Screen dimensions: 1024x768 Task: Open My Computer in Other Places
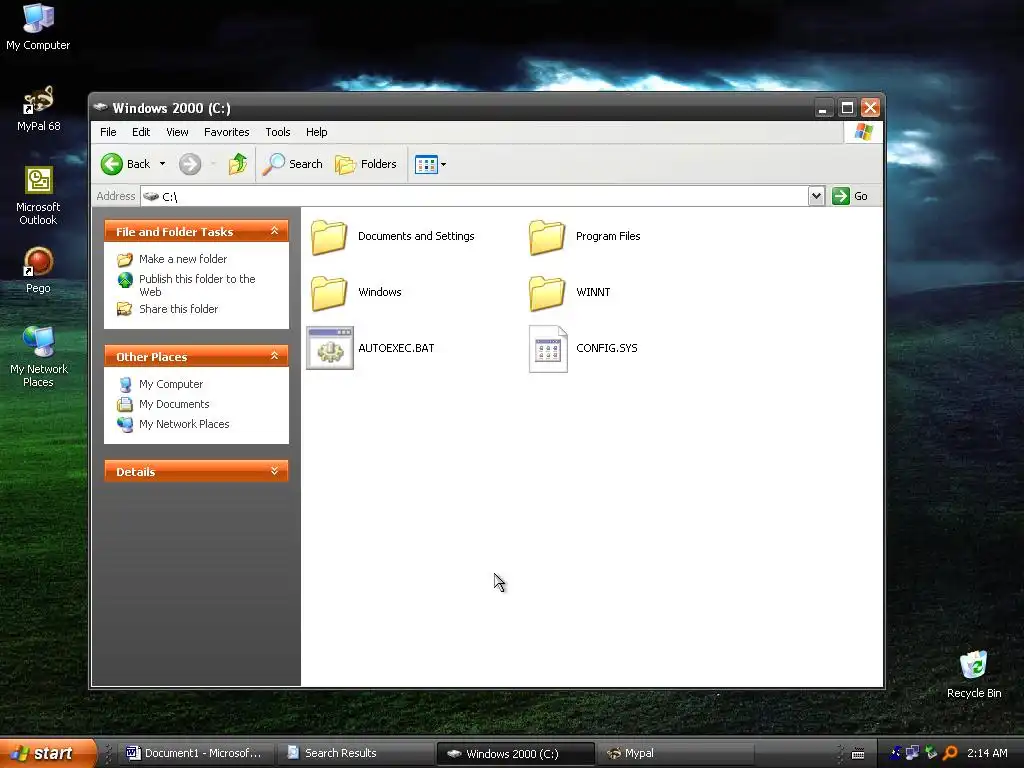(170, 384)
